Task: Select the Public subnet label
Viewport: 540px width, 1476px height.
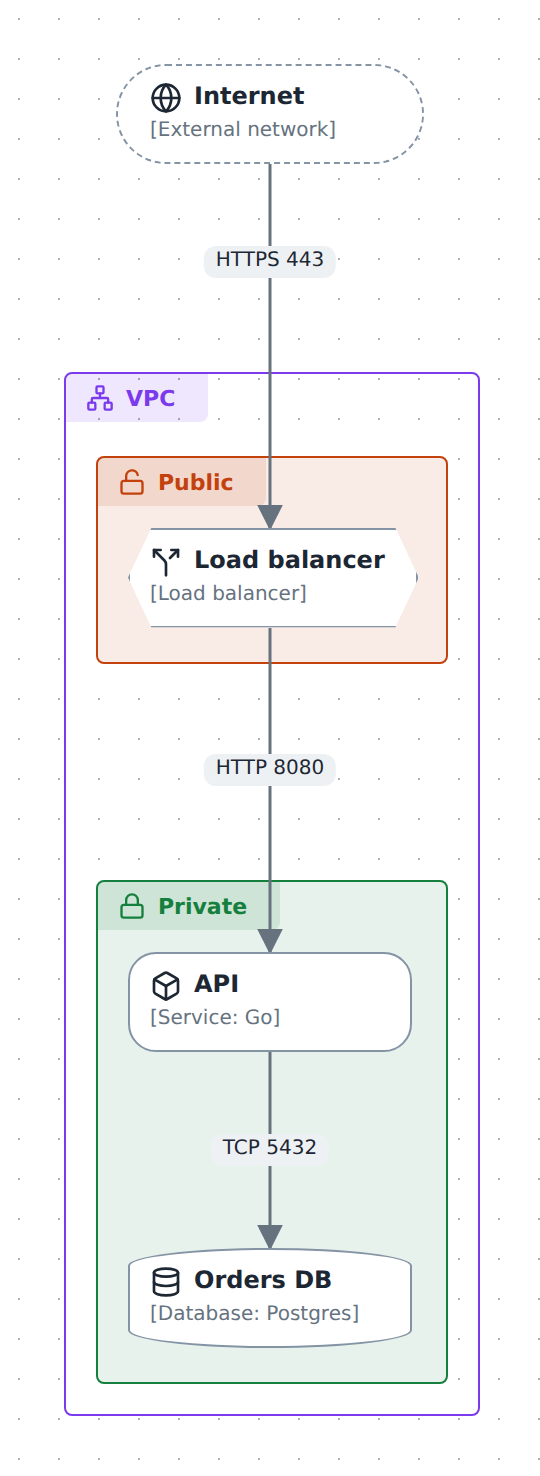Action: pos(195,483)
